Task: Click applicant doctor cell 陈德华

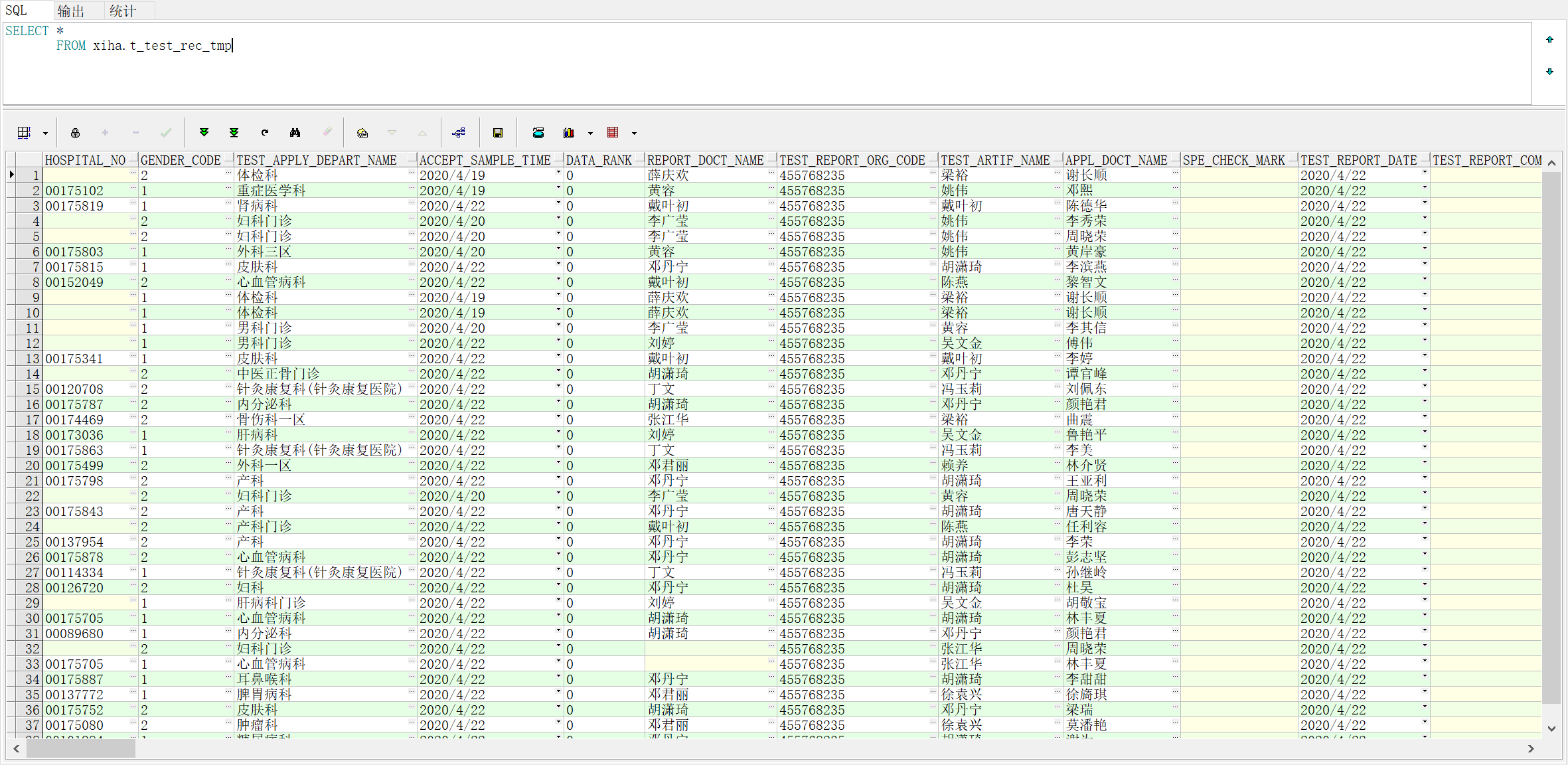Action: (x=1122, y=206)
